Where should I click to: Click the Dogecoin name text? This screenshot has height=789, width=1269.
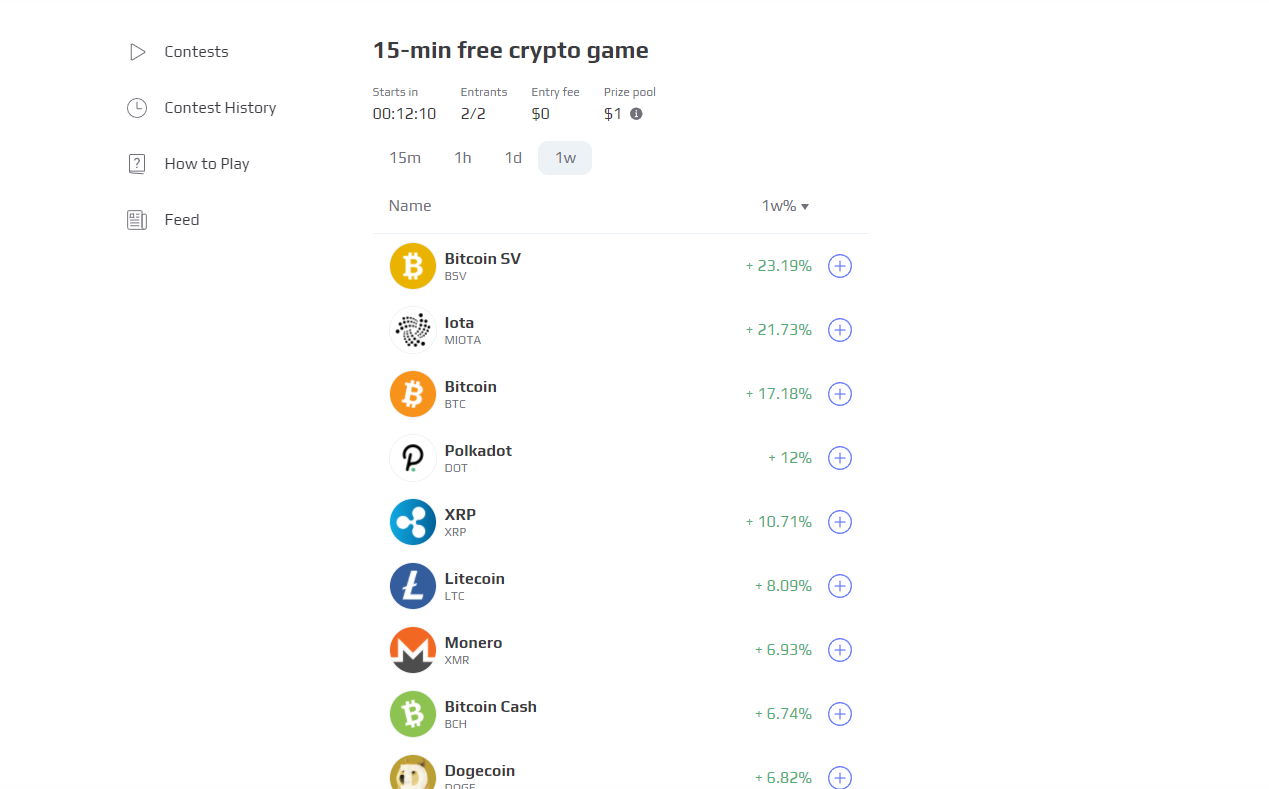tap(480, 770)
